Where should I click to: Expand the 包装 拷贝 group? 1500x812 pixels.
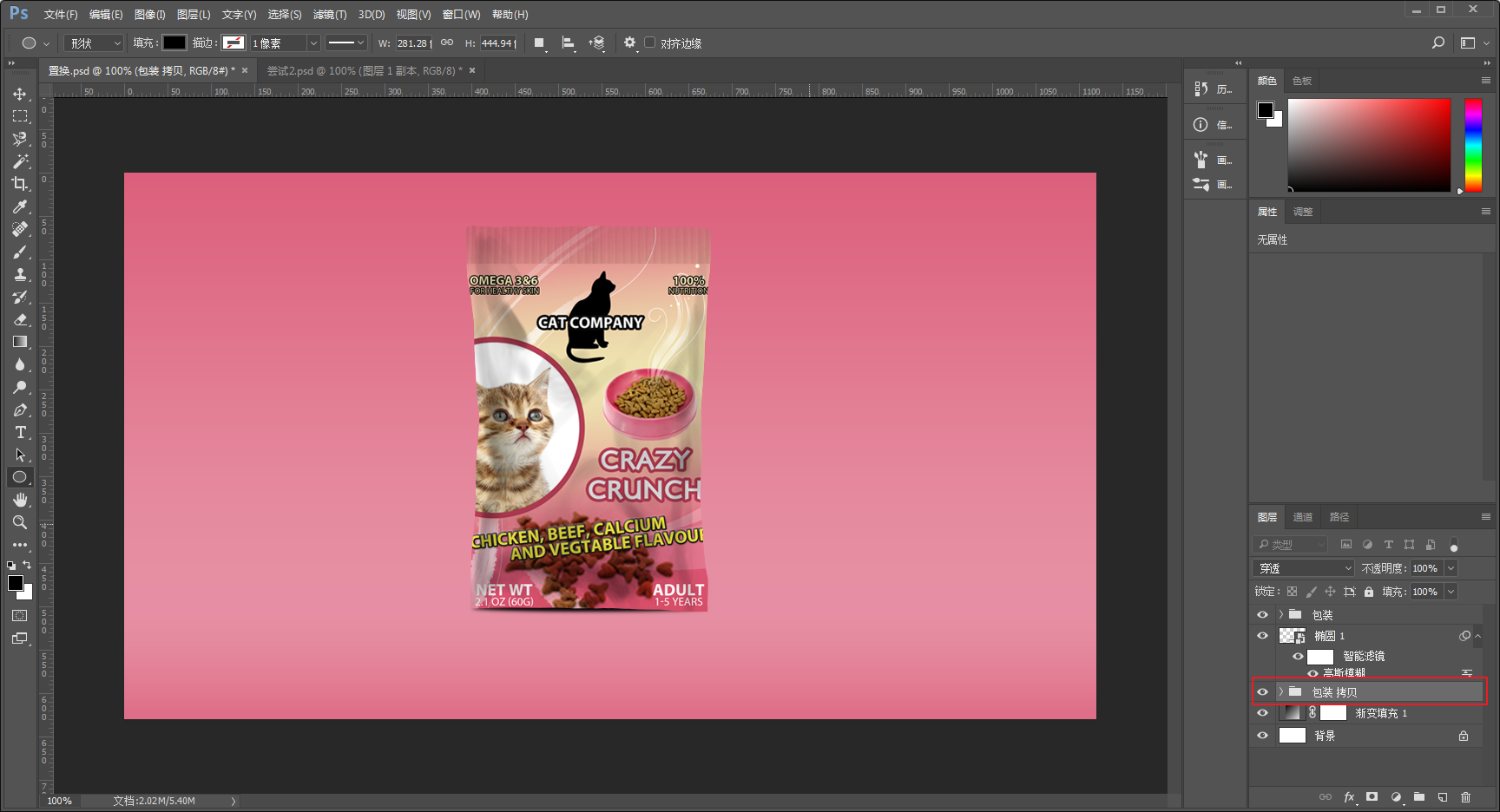(1280, 692)
